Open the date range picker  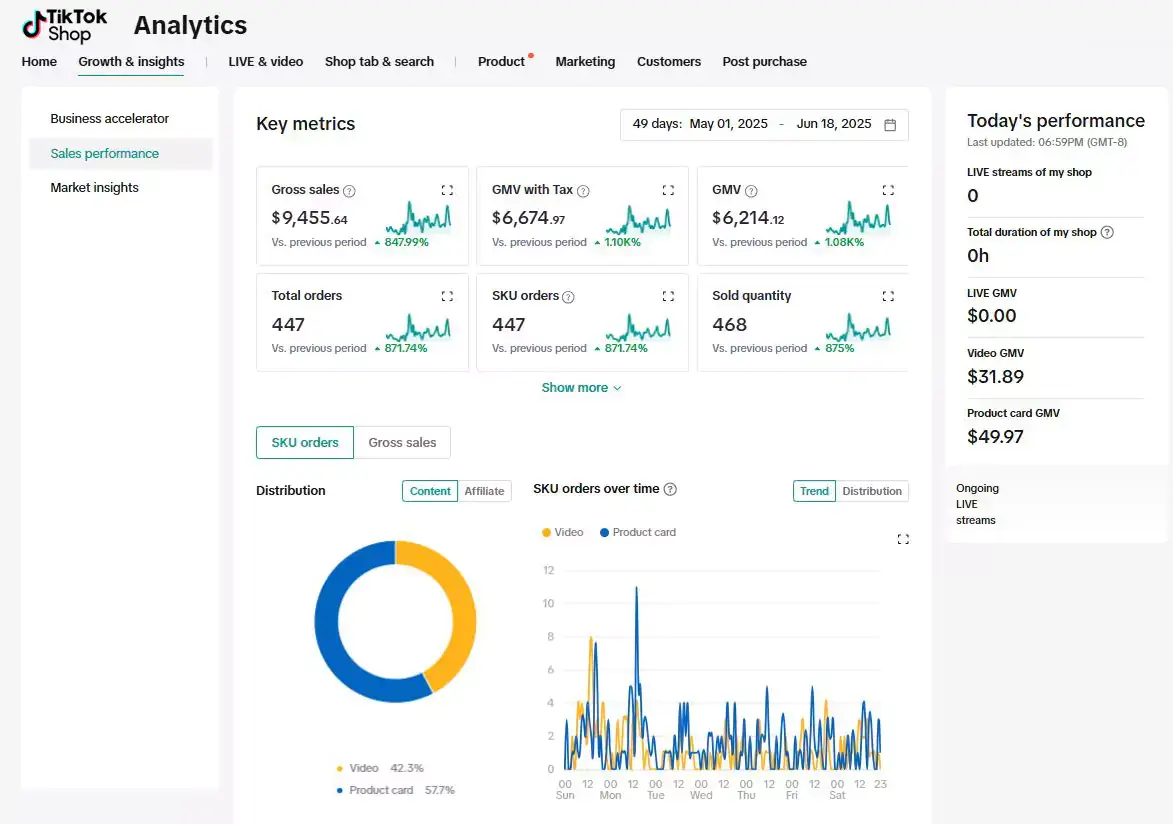(x=764, y=125)
